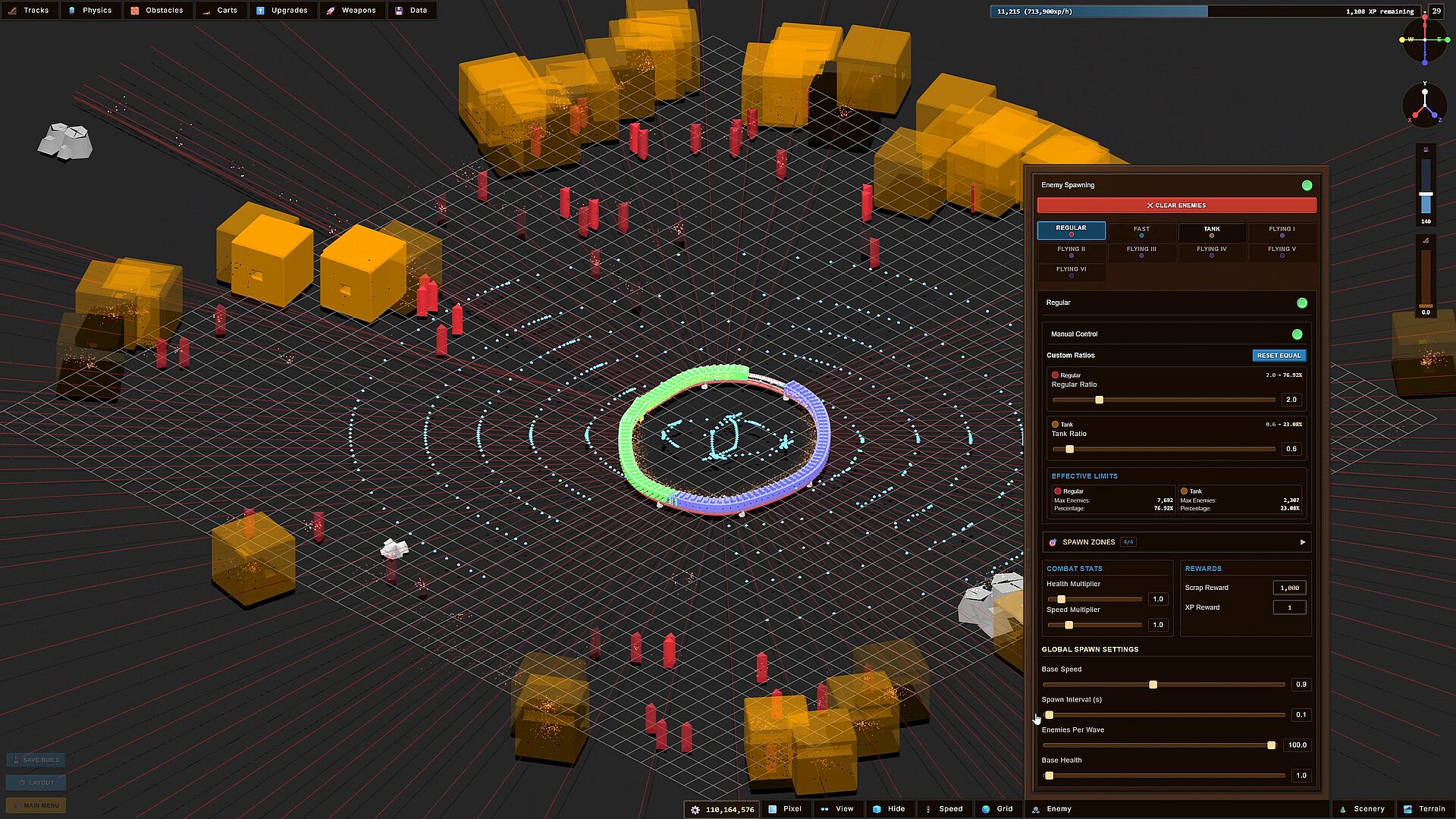Select the Tank enemy type tab
This screenshot has width=1456, height=819.
[x=1211, y=231]
